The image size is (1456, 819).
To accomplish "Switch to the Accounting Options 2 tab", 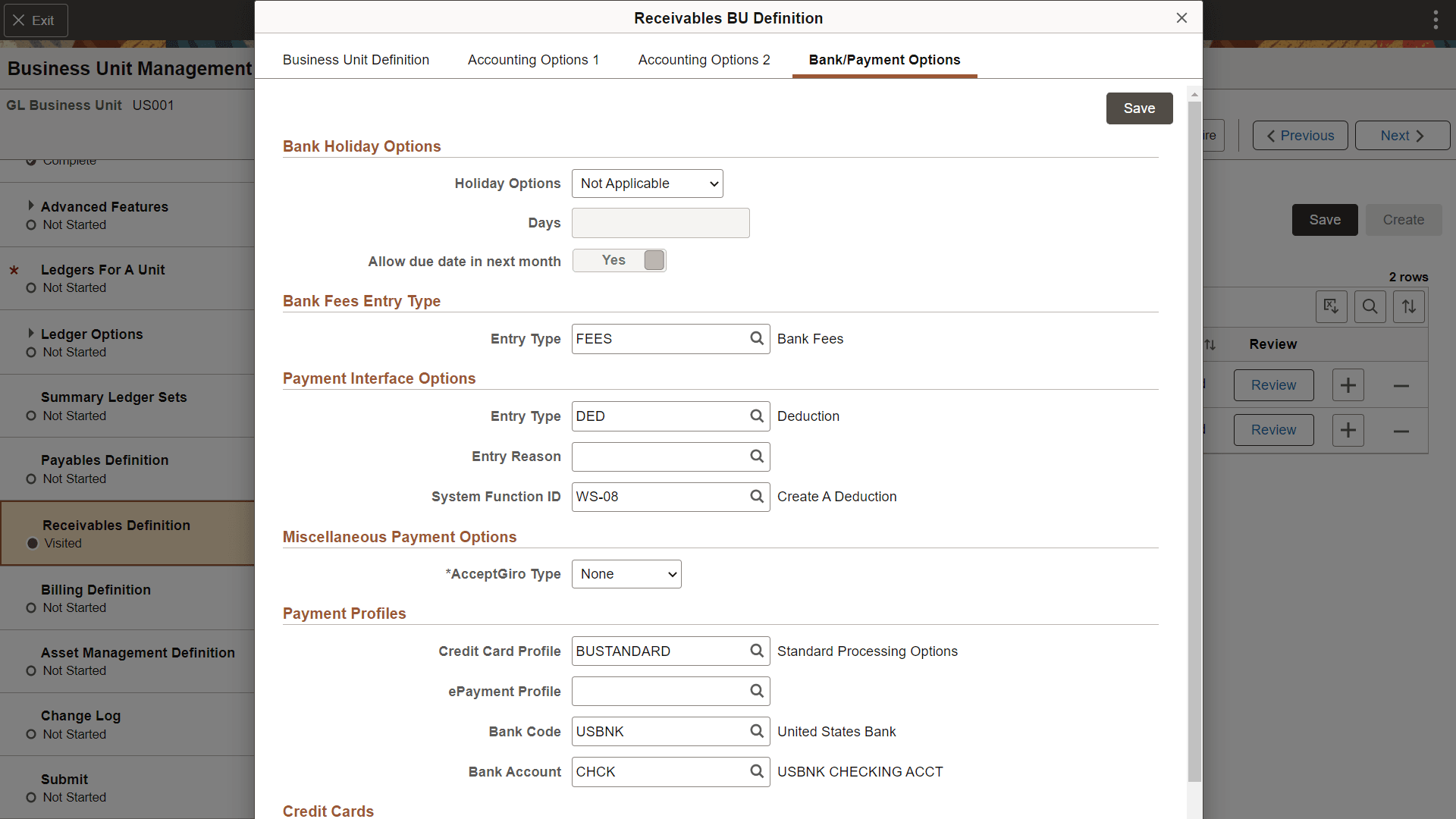I will [x=704, y=60].
